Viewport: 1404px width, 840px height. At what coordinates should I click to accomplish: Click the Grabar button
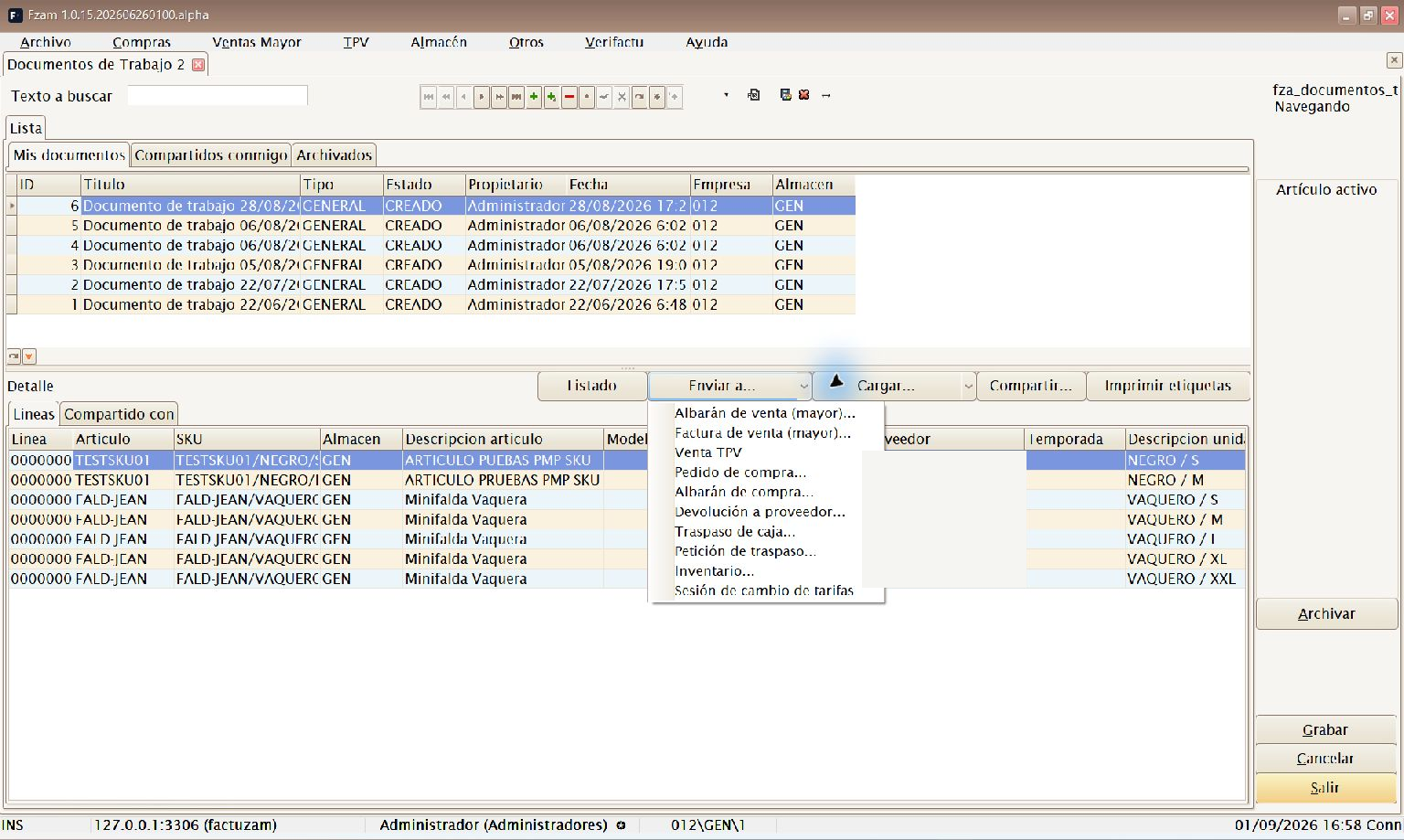[1326, 730]
